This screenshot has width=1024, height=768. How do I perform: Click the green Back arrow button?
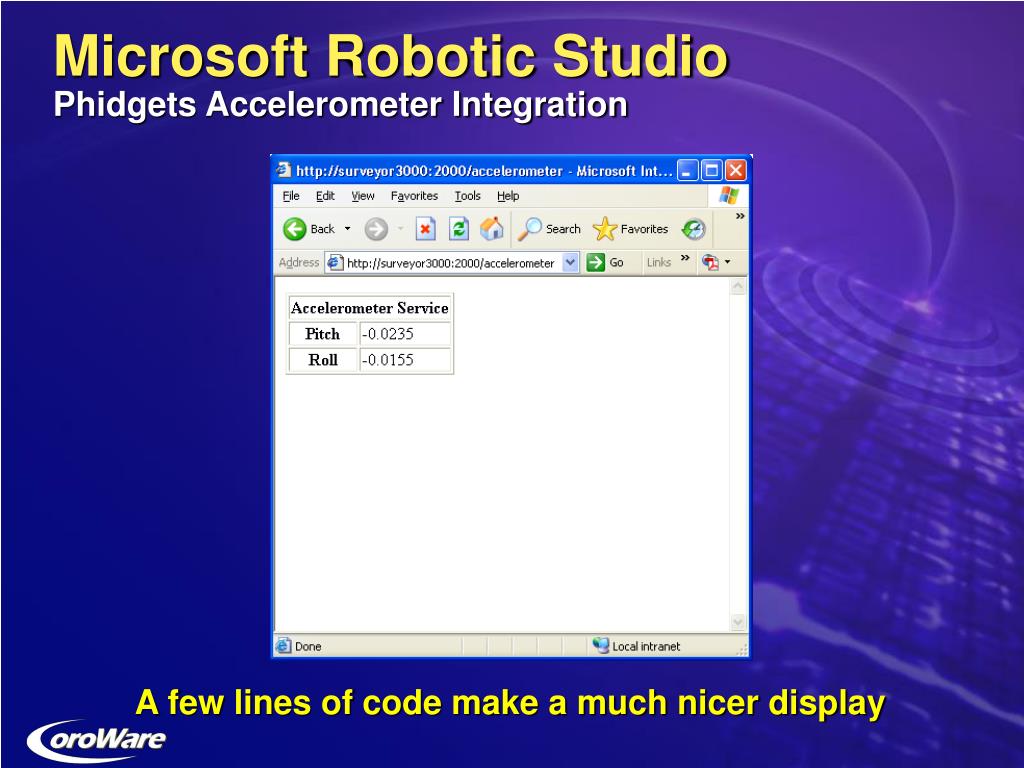[295, 229]
